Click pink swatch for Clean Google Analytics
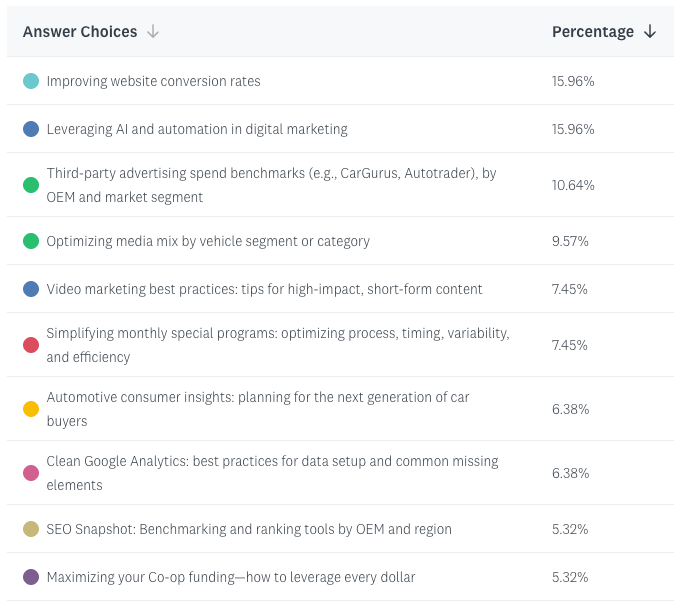Screen dimensions: 674x607 tap(31, 473)
